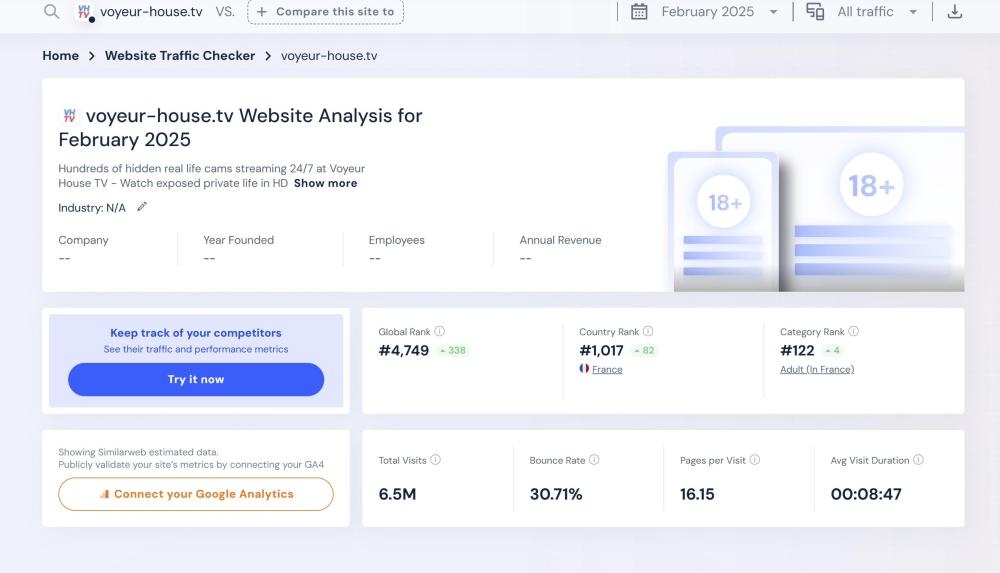Click the edit pencil next to Industry

tap(142, 207)
